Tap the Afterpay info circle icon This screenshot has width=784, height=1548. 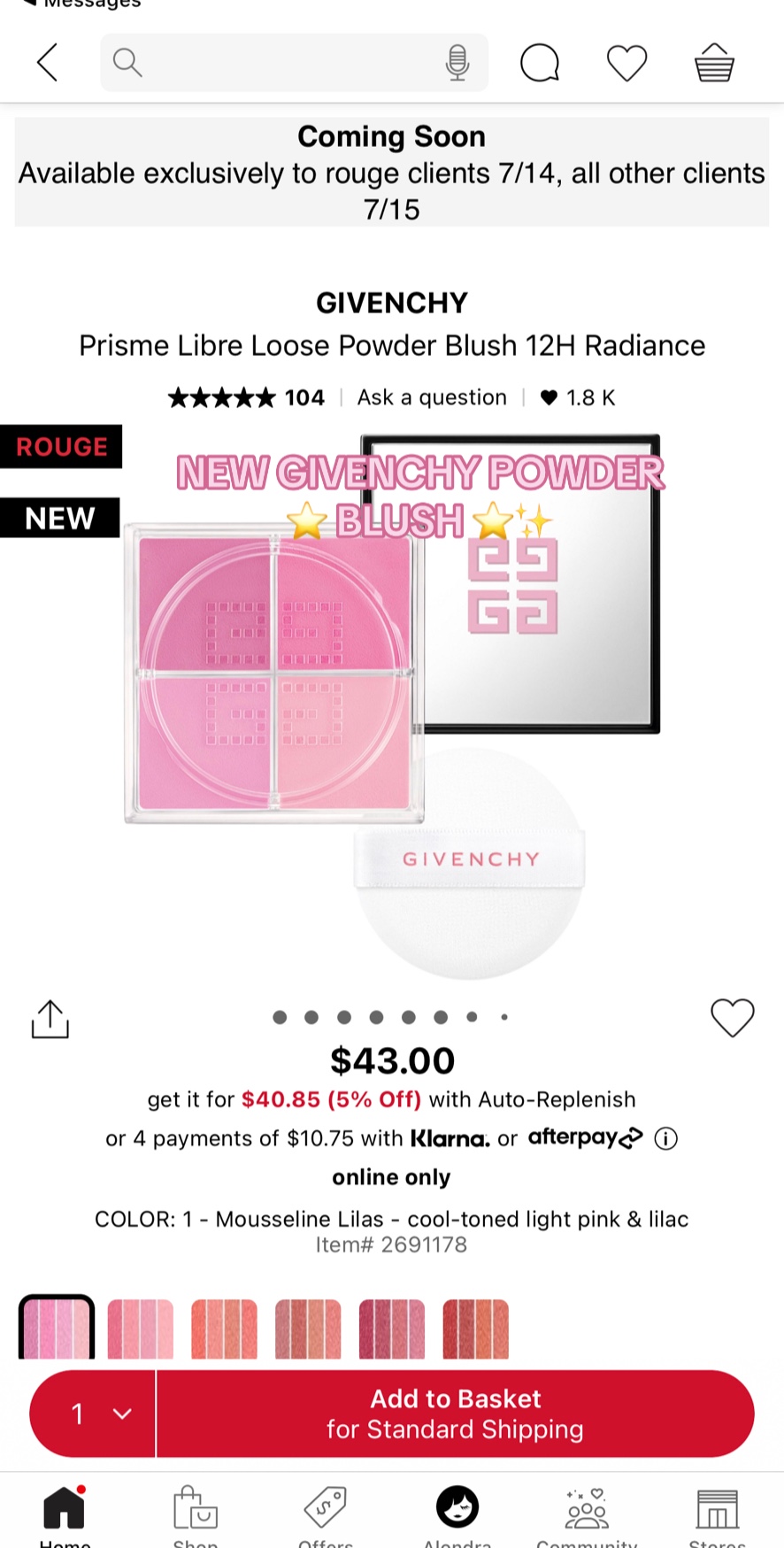click(665, 1138)
